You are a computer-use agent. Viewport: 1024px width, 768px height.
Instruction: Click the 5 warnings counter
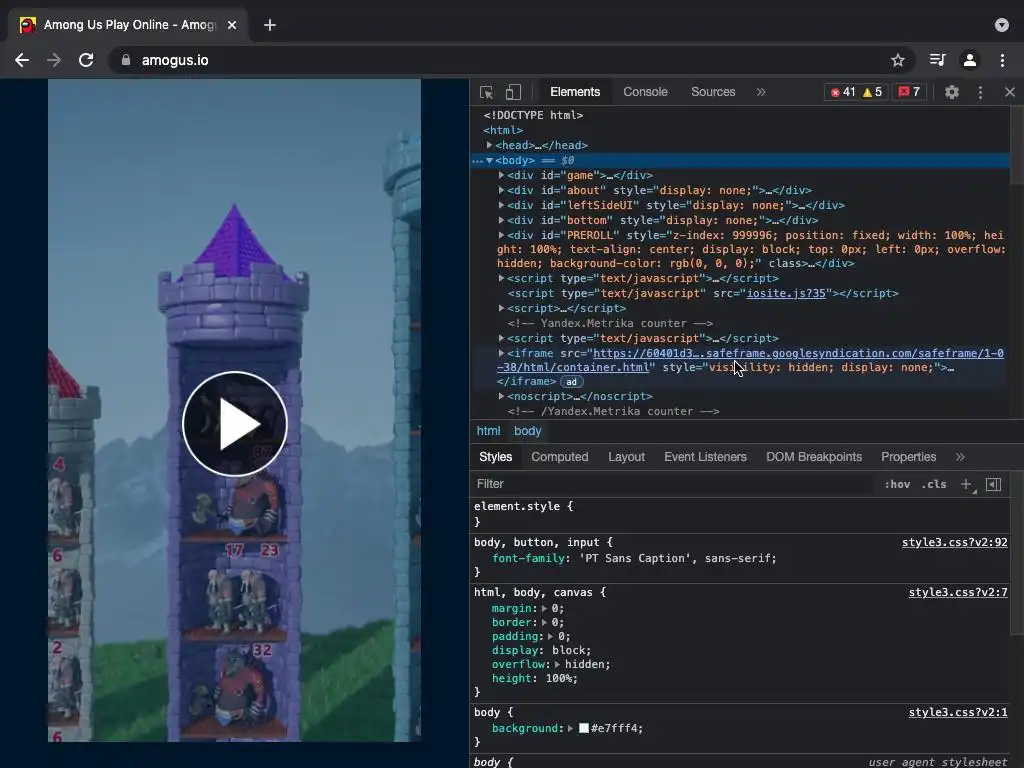click(872, 92)
